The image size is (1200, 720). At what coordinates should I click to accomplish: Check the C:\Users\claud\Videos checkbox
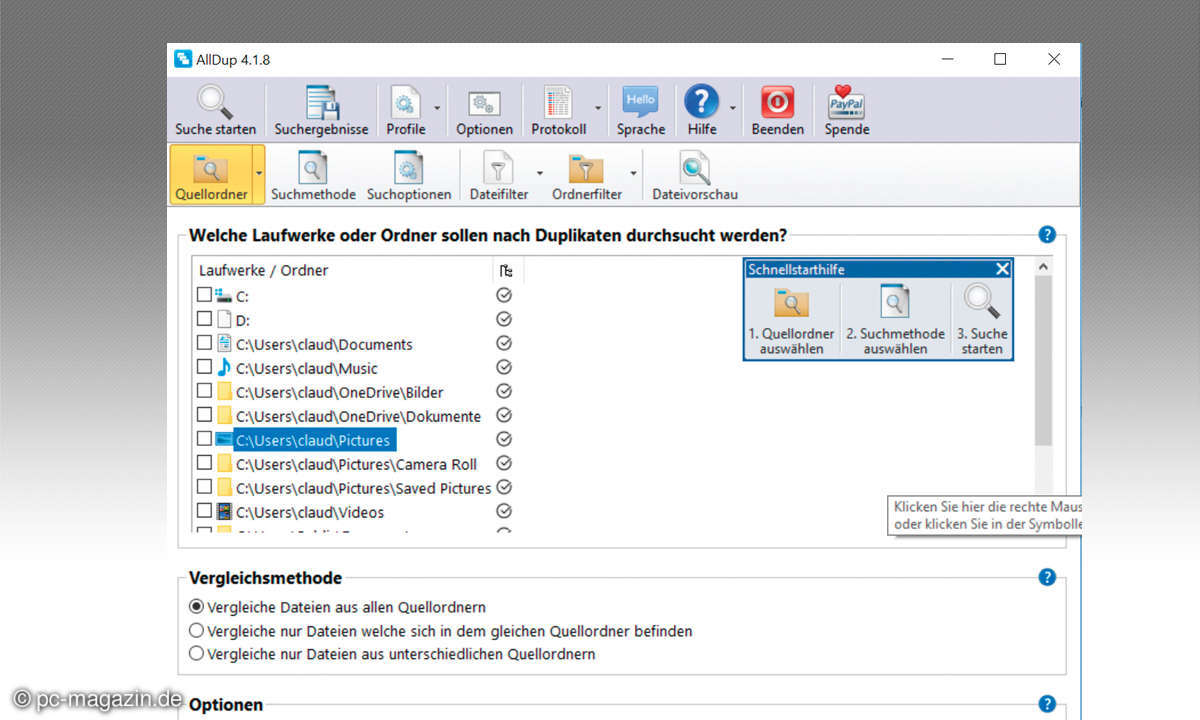[204, 511]
